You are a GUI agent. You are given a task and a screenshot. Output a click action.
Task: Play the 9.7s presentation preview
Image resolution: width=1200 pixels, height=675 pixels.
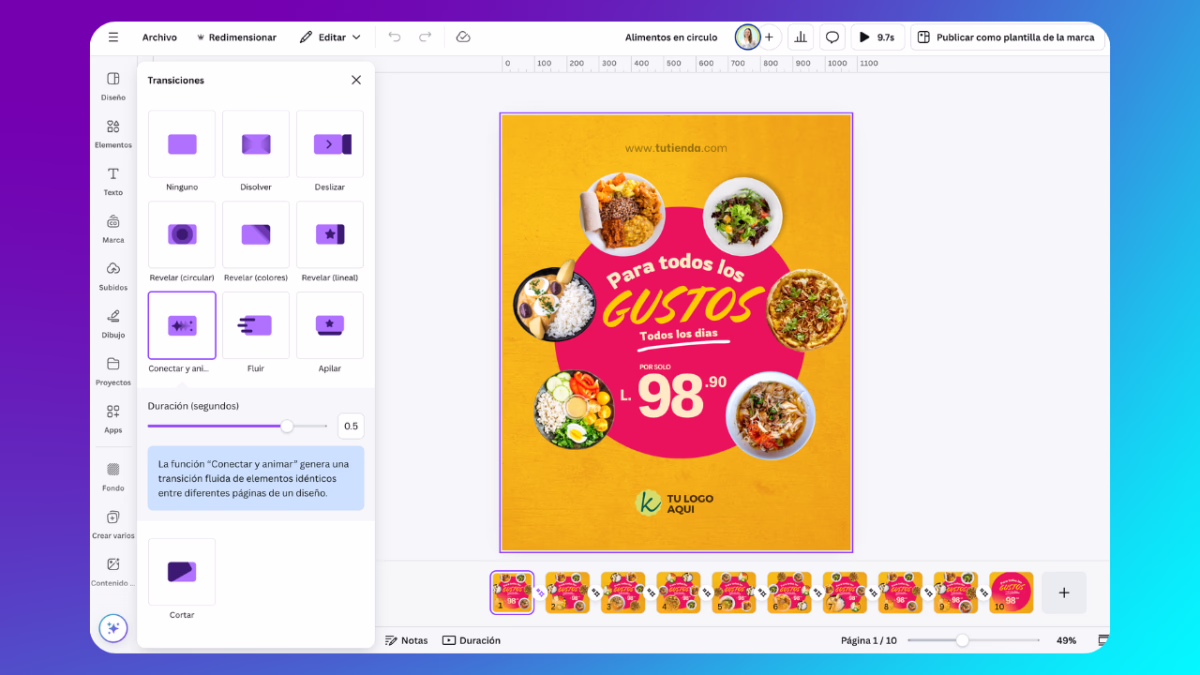tap(877, 37)
